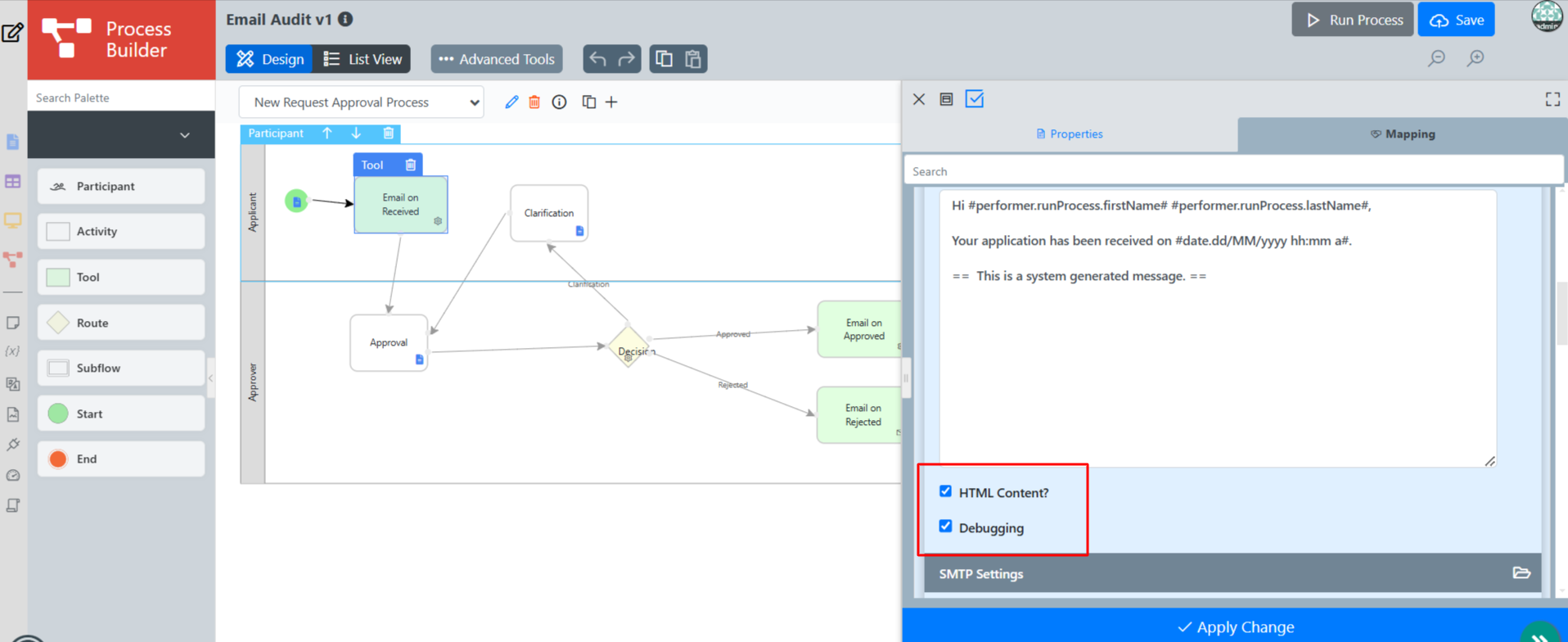The image size is (1568, 642).
Task: Clone the current process
Action: pos(588,102)
